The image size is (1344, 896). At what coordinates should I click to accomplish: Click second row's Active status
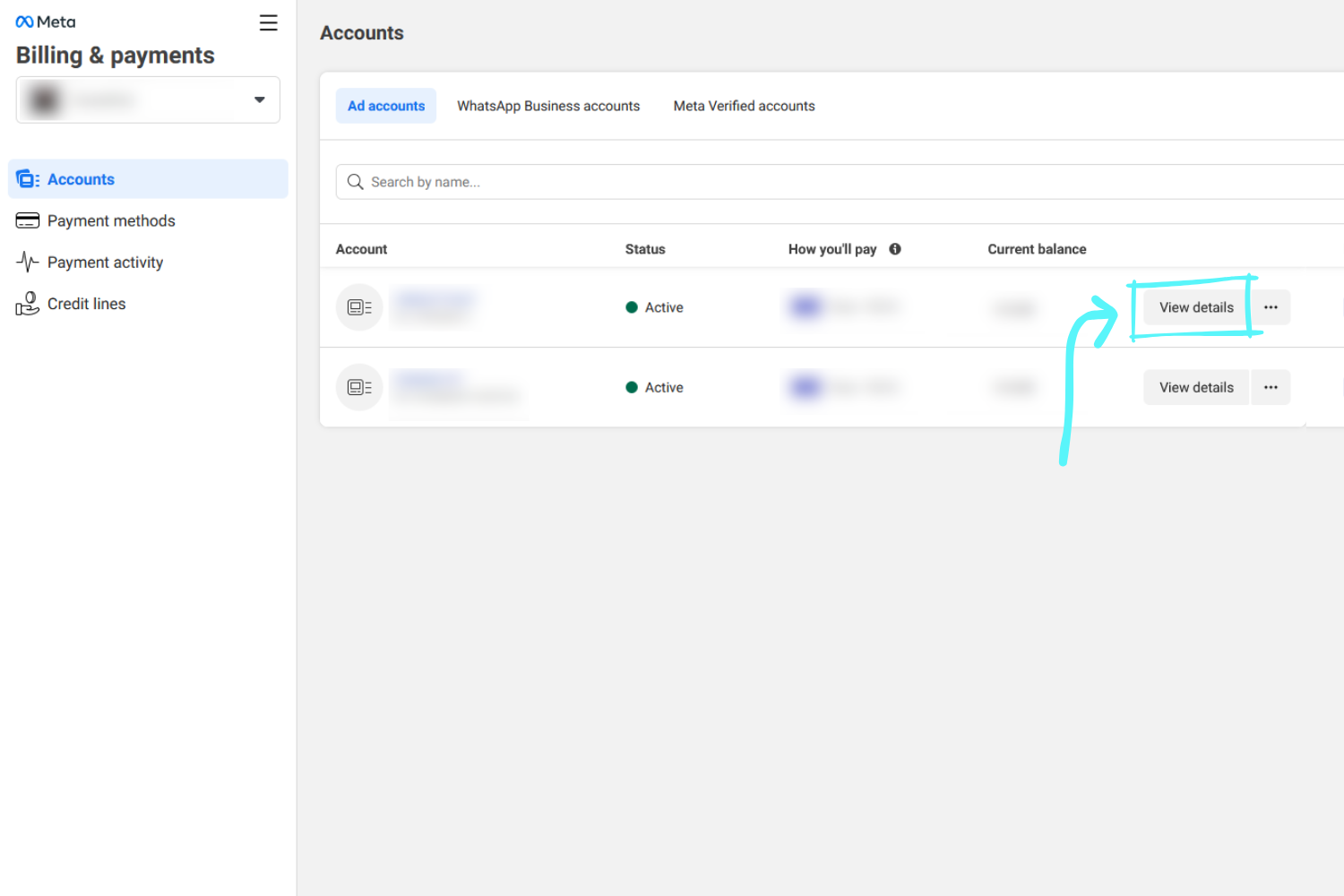click(x=654, y=387)
